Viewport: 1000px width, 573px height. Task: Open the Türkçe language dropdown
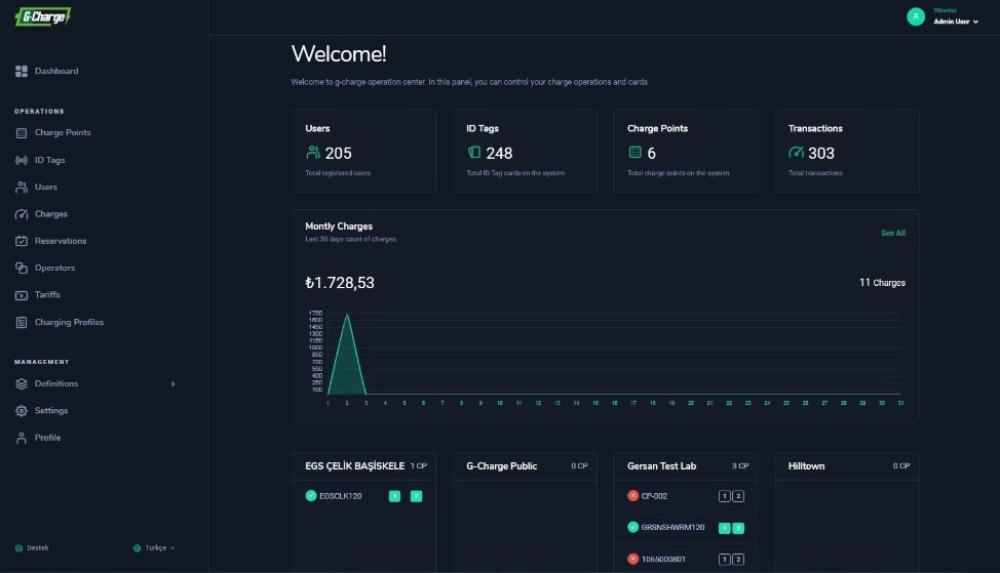point(153,548)
